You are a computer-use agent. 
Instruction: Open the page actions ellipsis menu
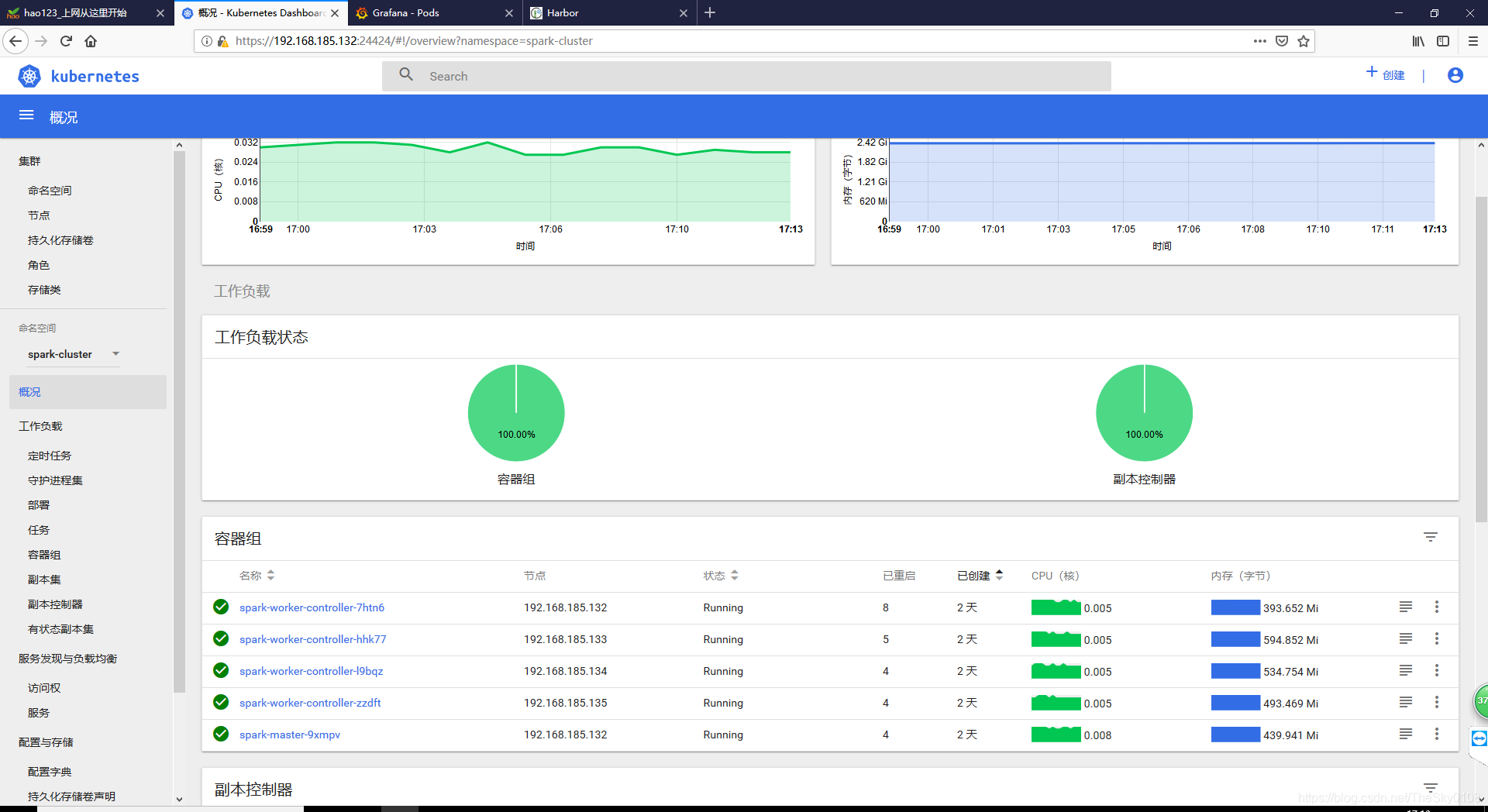click(1260, 41)
